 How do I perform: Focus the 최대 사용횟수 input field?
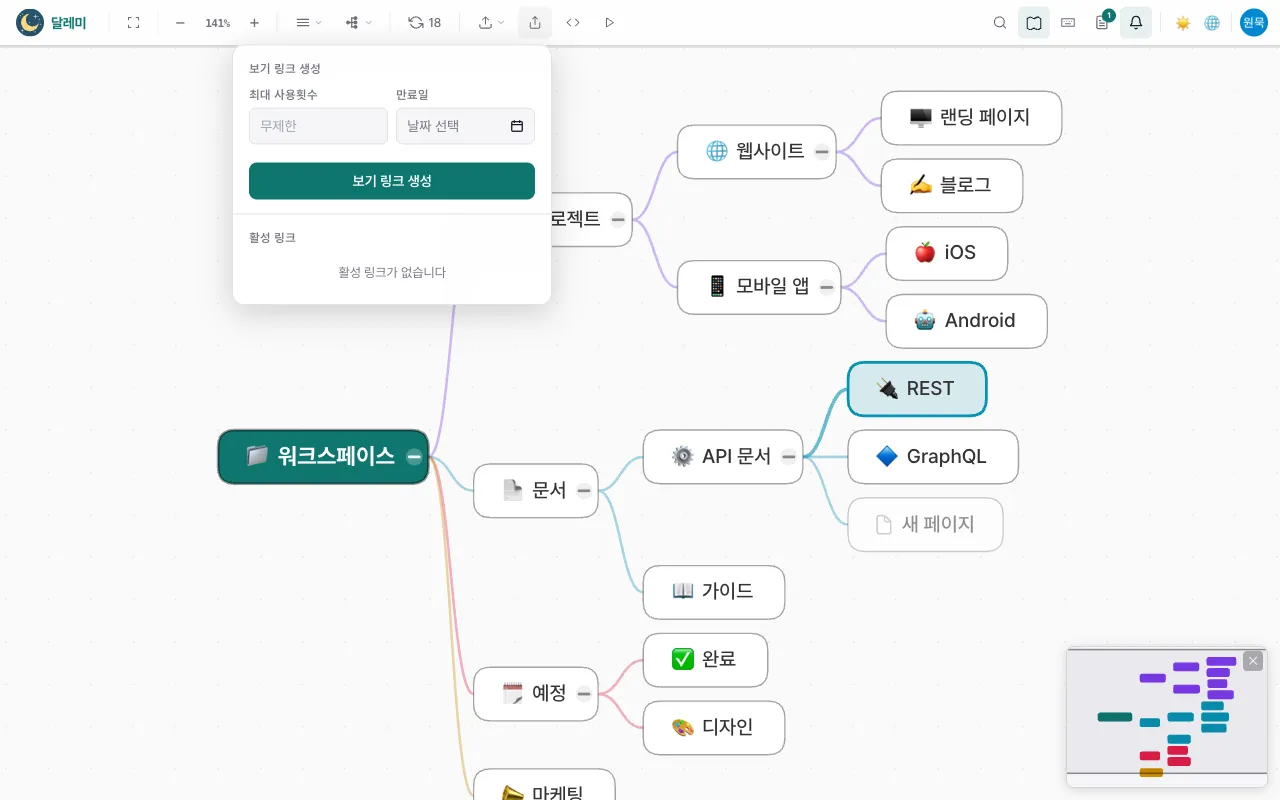318,126
